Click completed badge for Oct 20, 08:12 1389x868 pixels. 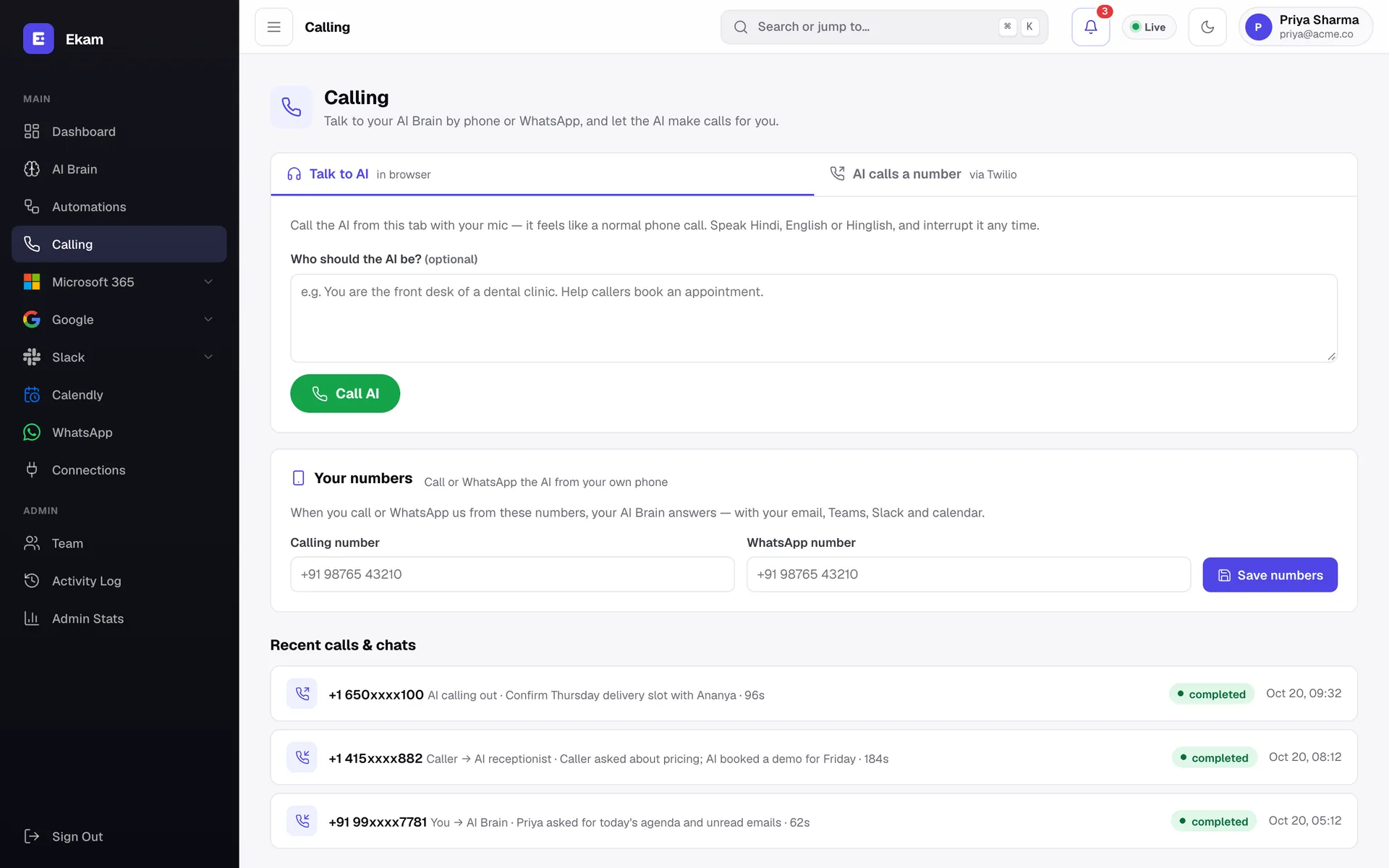1215,758
